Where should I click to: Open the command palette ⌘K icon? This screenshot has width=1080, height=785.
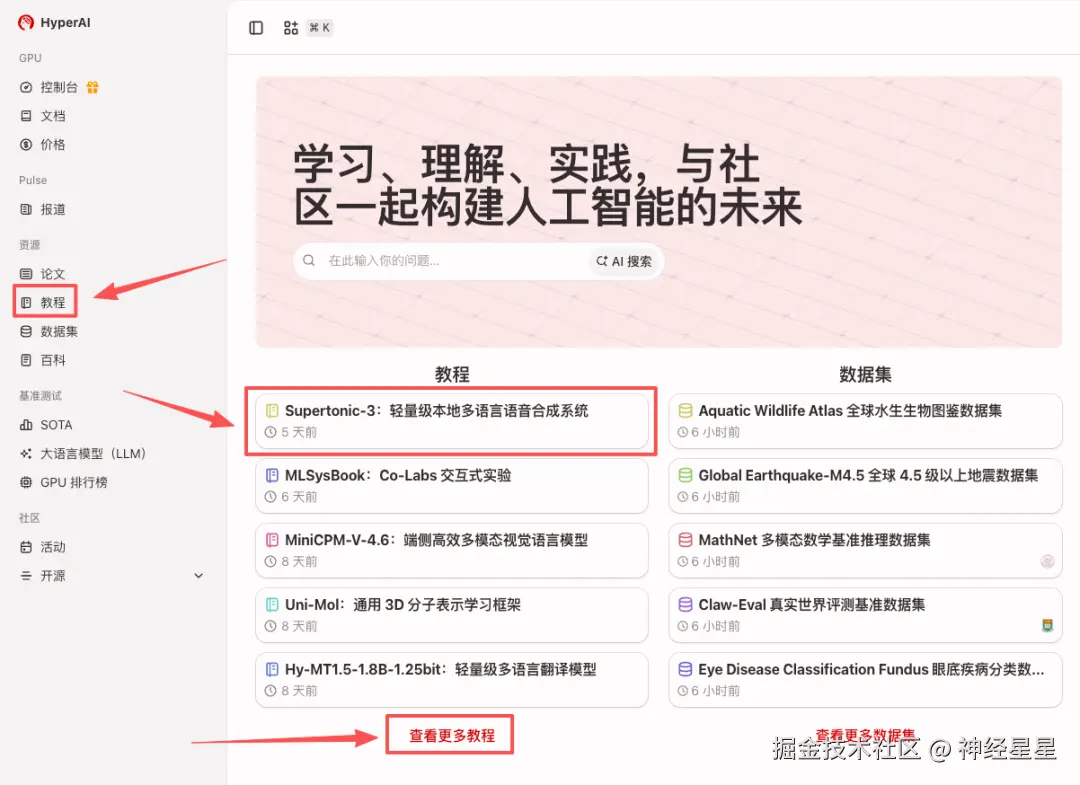(x=291, y=28)
